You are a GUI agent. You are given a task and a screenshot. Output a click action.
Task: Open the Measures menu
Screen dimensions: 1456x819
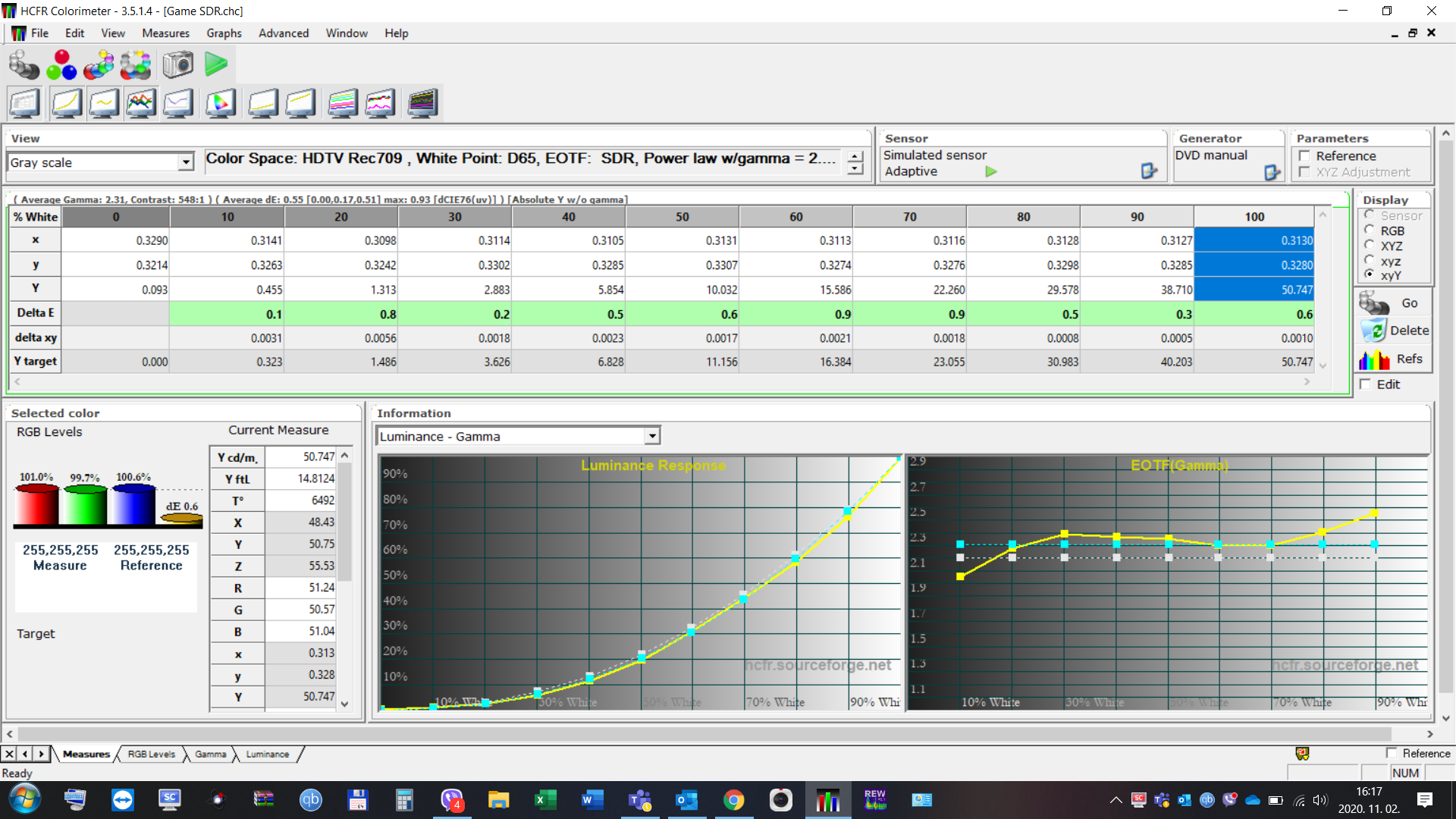point(165,33)
